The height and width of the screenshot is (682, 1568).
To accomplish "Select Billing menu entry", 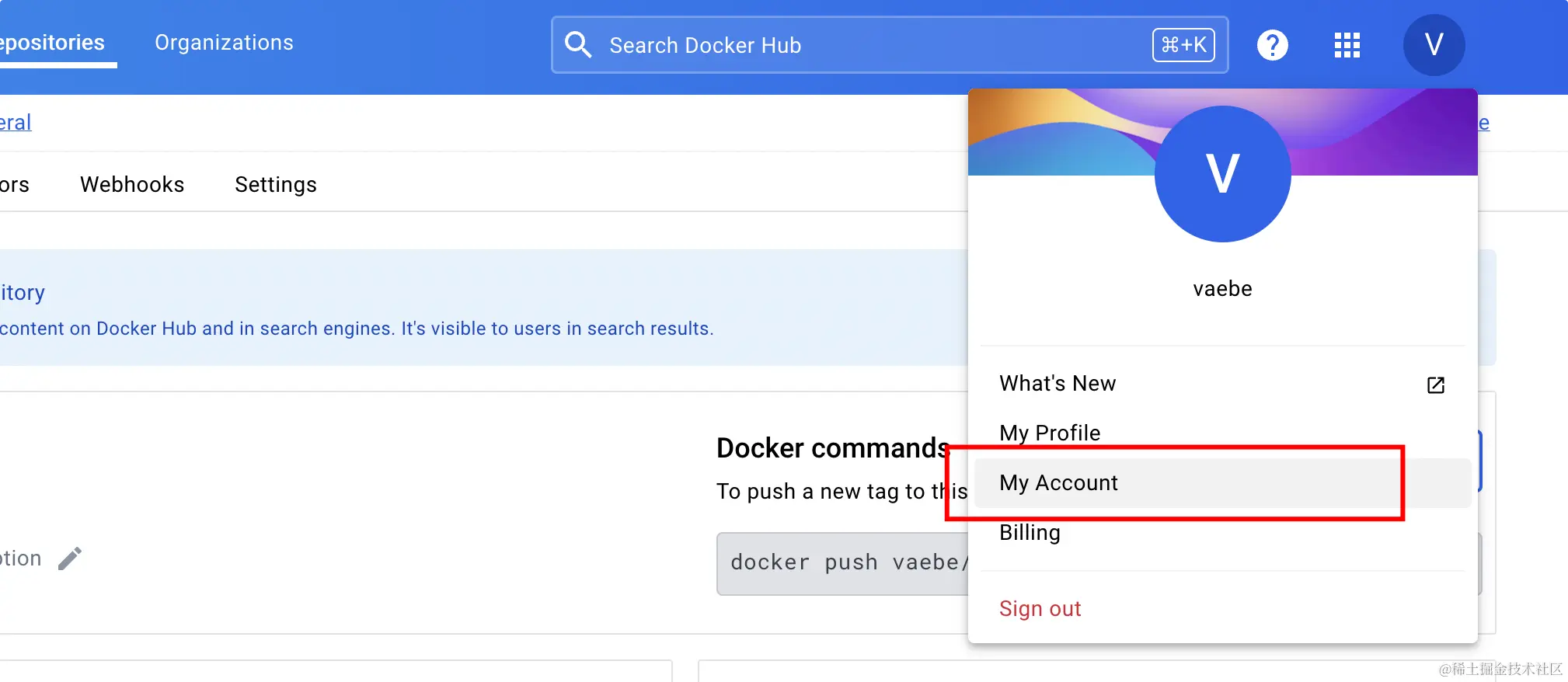I will (x=1222, y=533).
